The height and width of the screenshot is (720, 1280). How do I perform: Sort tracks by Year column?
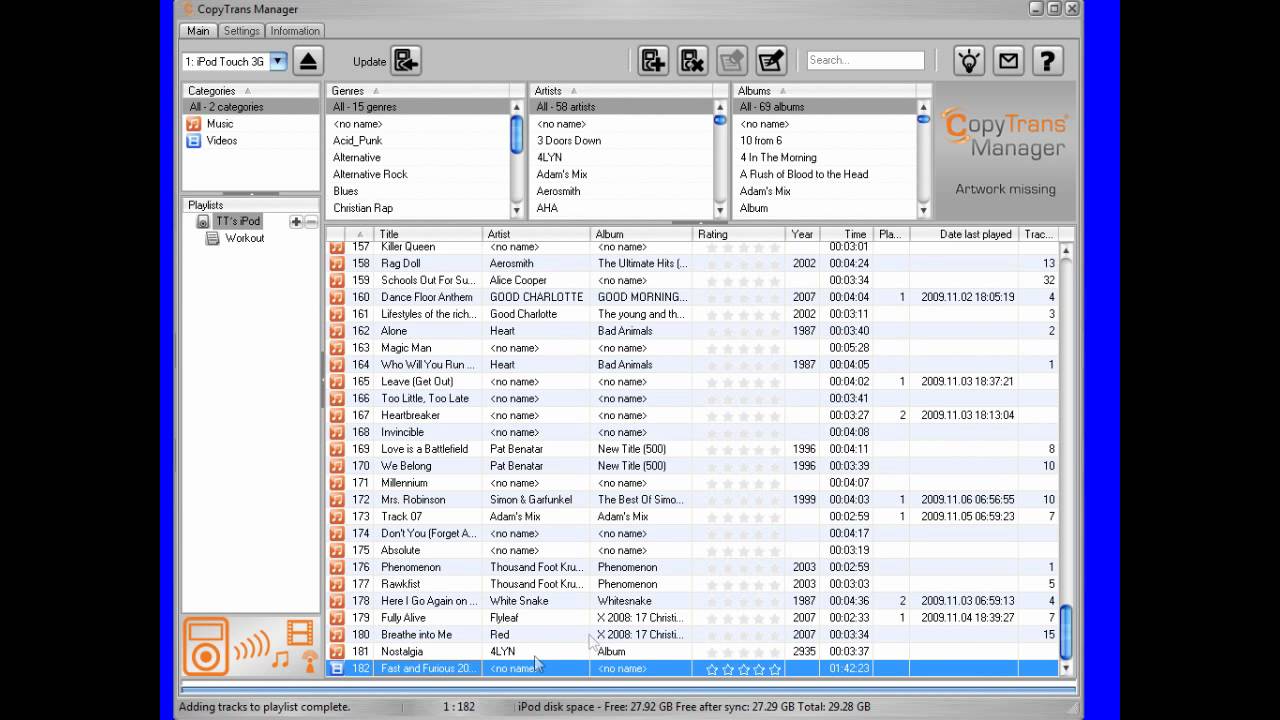click(802, 234)
